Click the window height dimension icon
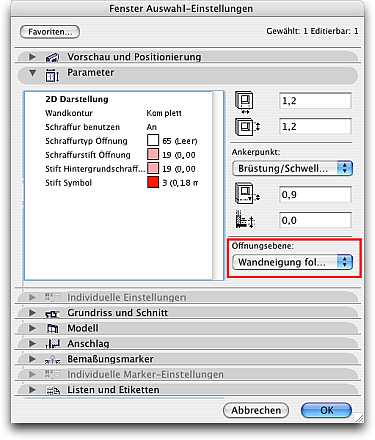This screenshot has width=375, height=440. pos(247,127)
